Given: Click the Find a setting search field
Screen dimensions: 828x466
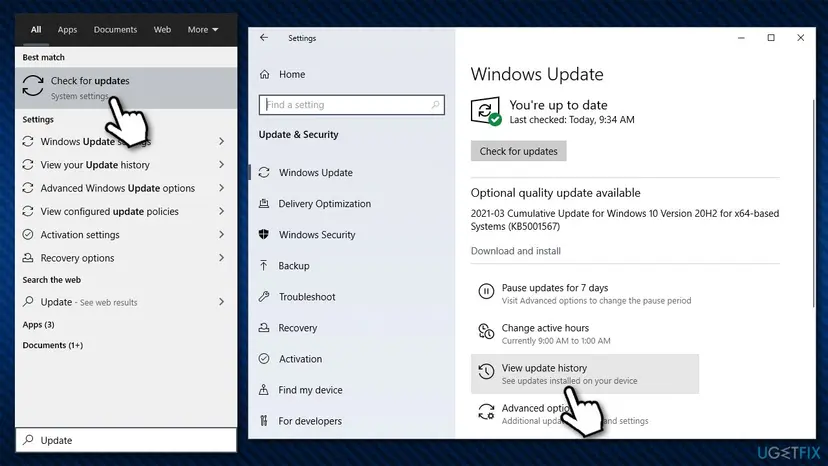Looking at the screenshot, I should (352, 105).
